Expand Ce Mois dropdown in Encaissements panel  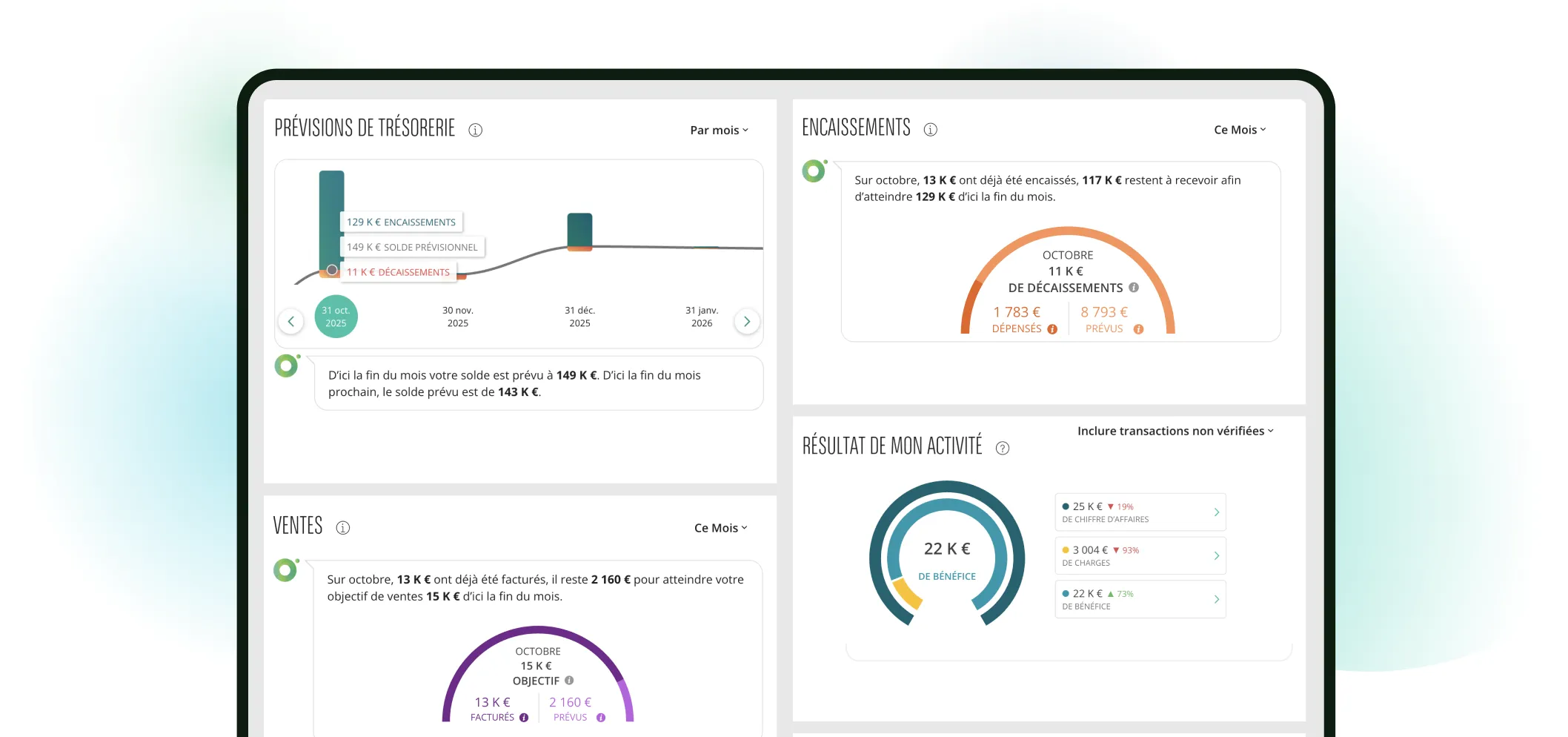point(1240,130)
